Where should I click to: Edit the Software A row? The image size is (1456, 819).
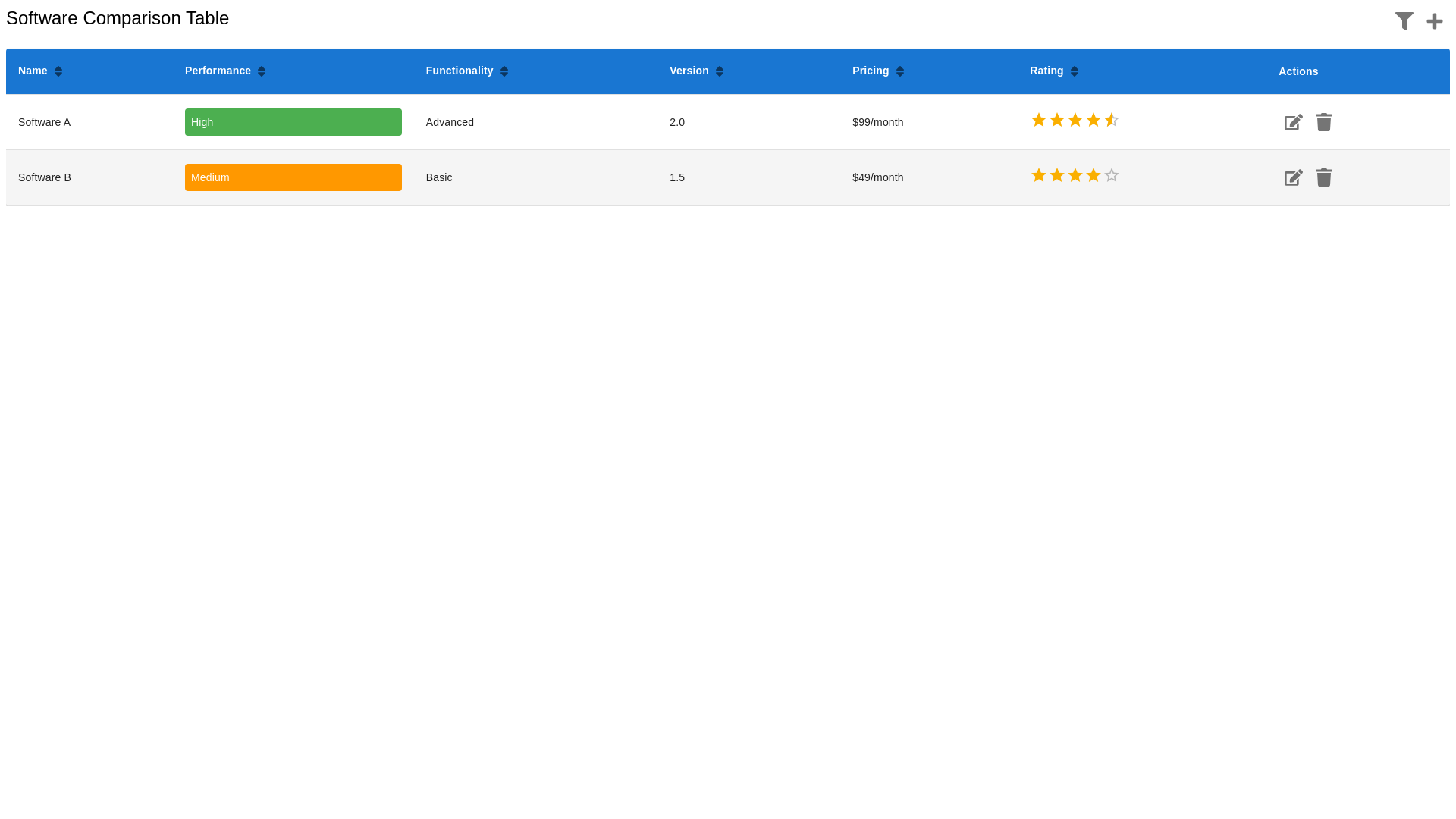(1294, 122)
